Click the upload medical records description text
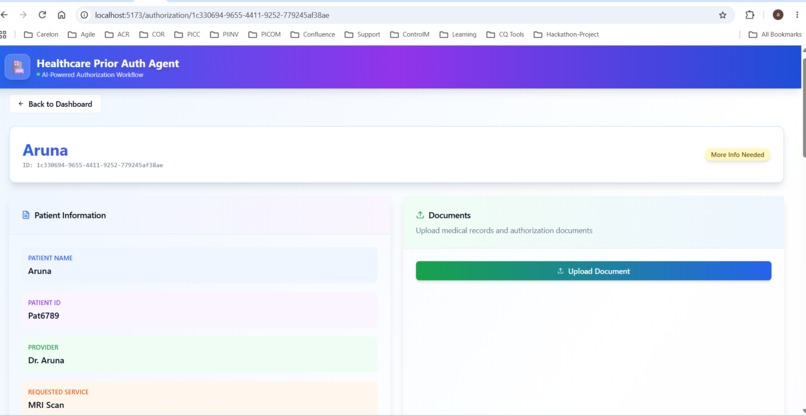Image resolution: width=806 pixels, height=416 pixels. coord(504,230)
